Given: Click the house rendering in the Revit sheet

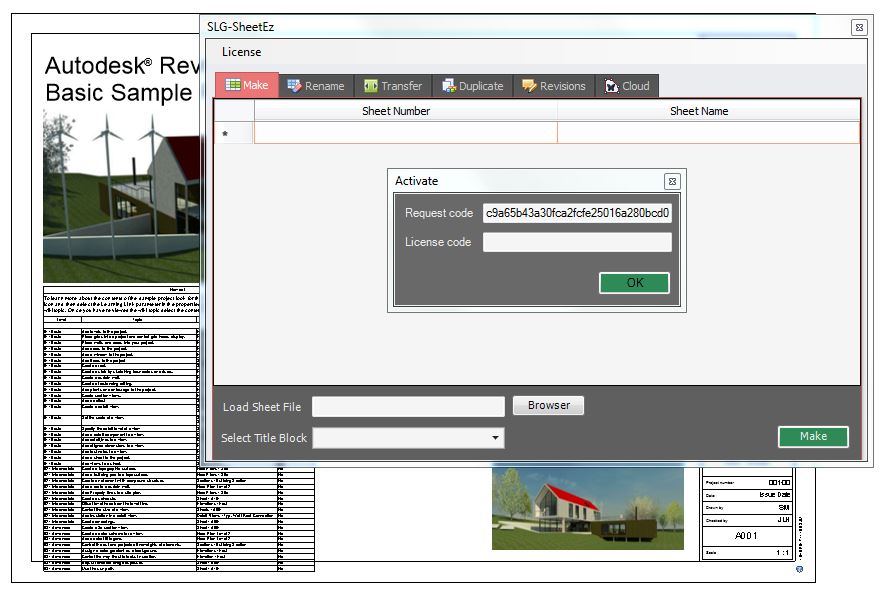Looking at the screenshot, I should (588, 509).
